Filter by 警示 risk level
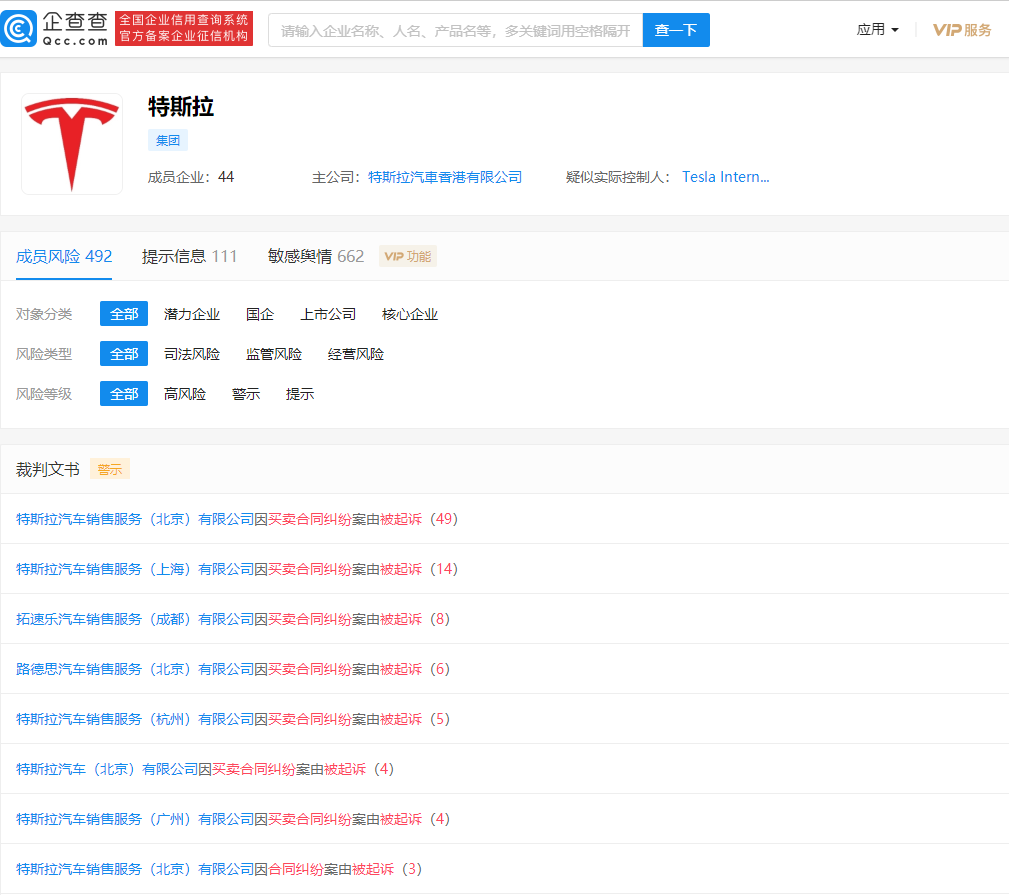Screen dimensions: 1009x895 coord(246,394)
